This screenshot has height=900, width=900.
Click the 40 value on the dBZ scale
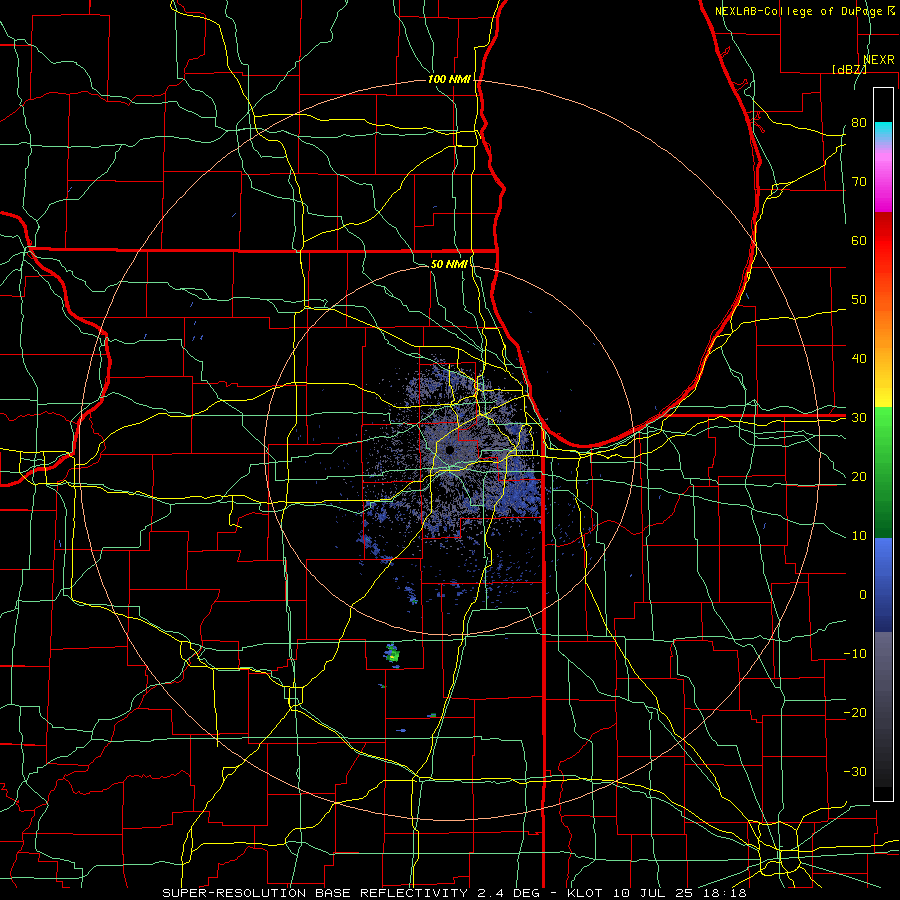click(x=859, y=359)
